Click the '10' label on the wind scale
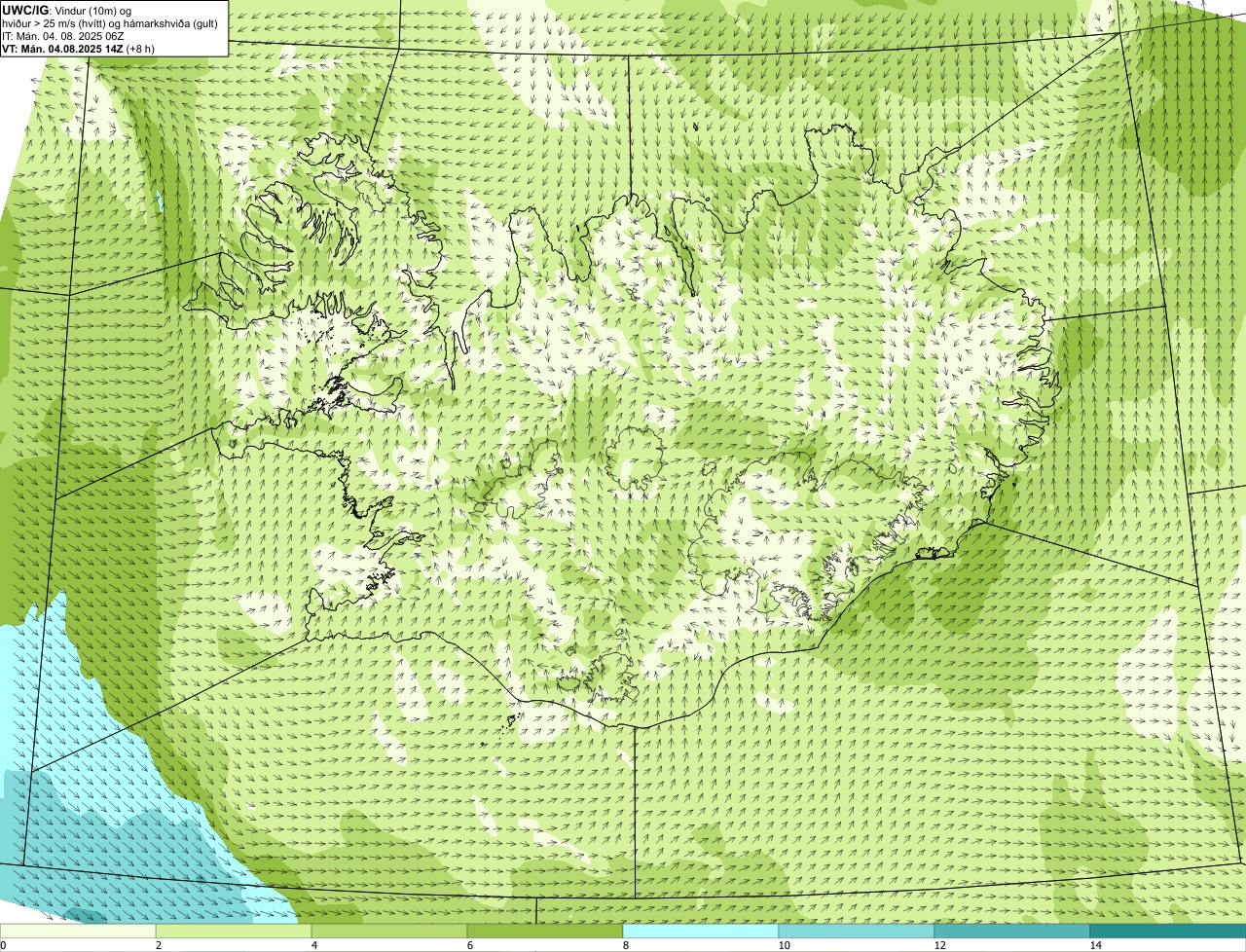The height and width of the screenshot is (952, 1246). coord(784,945)
